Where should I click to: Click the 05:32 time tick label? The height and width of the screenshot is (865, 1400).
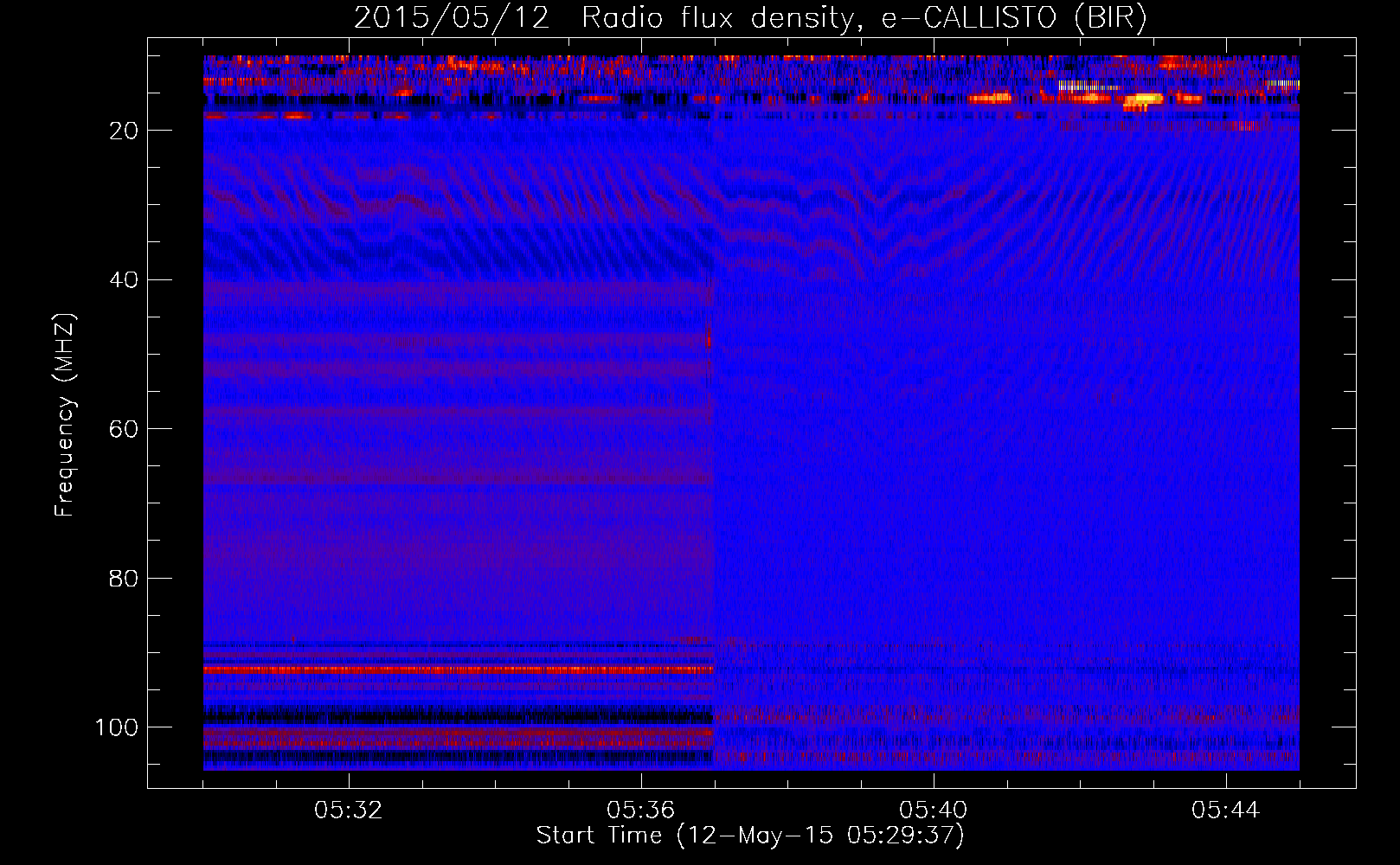[349, 811]
